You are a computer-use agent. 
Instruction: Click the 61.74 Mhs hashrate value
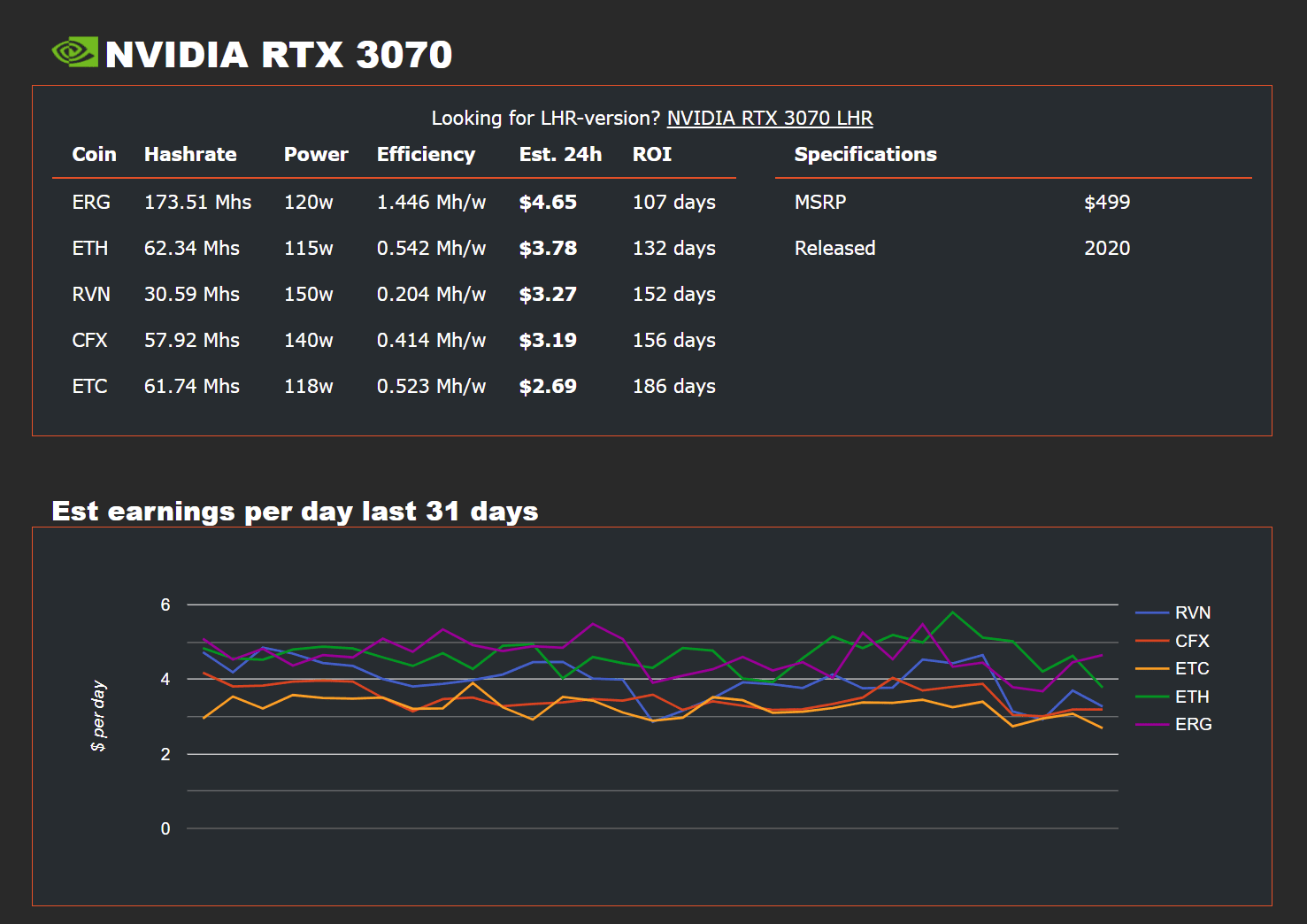pyautogui.click(x=192, y=386)
